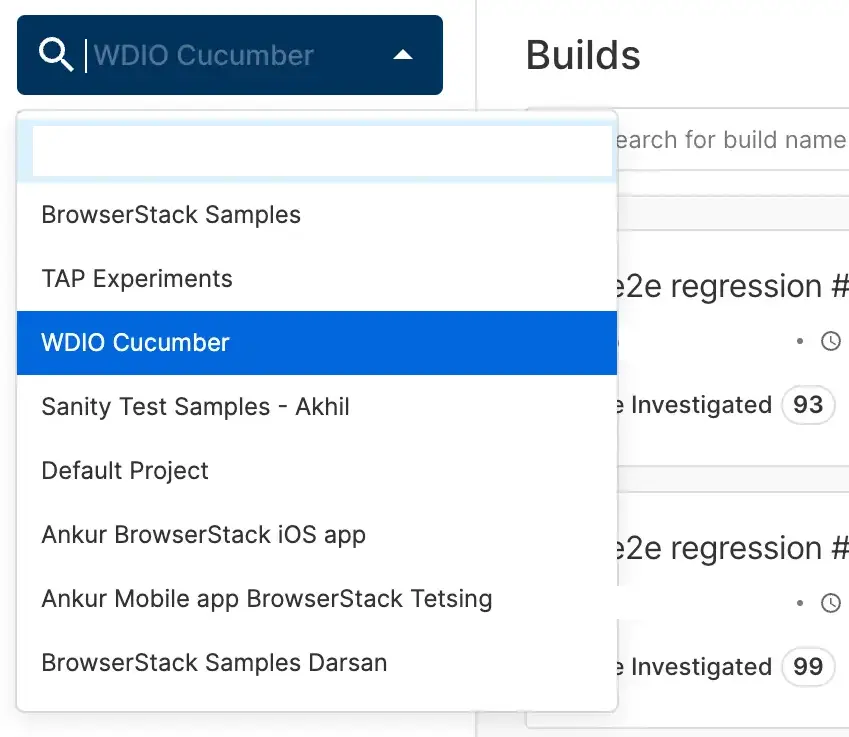Click the magnifier icon in project selector
Screen dimensions: 849x737
pyautogui.click(x=56, y=55)
